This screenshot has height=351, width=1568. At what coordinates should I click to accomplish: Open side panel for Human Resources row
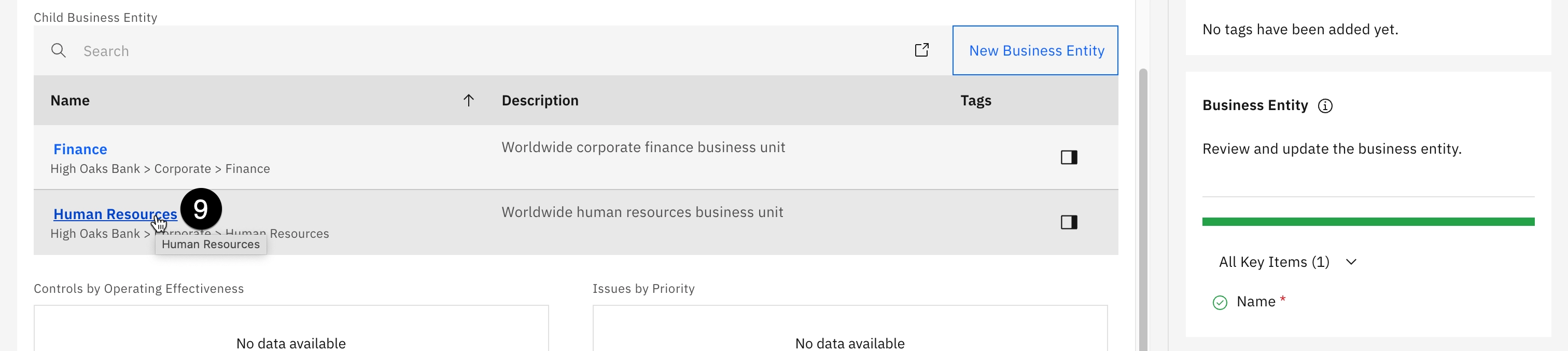coord(1069,222)
